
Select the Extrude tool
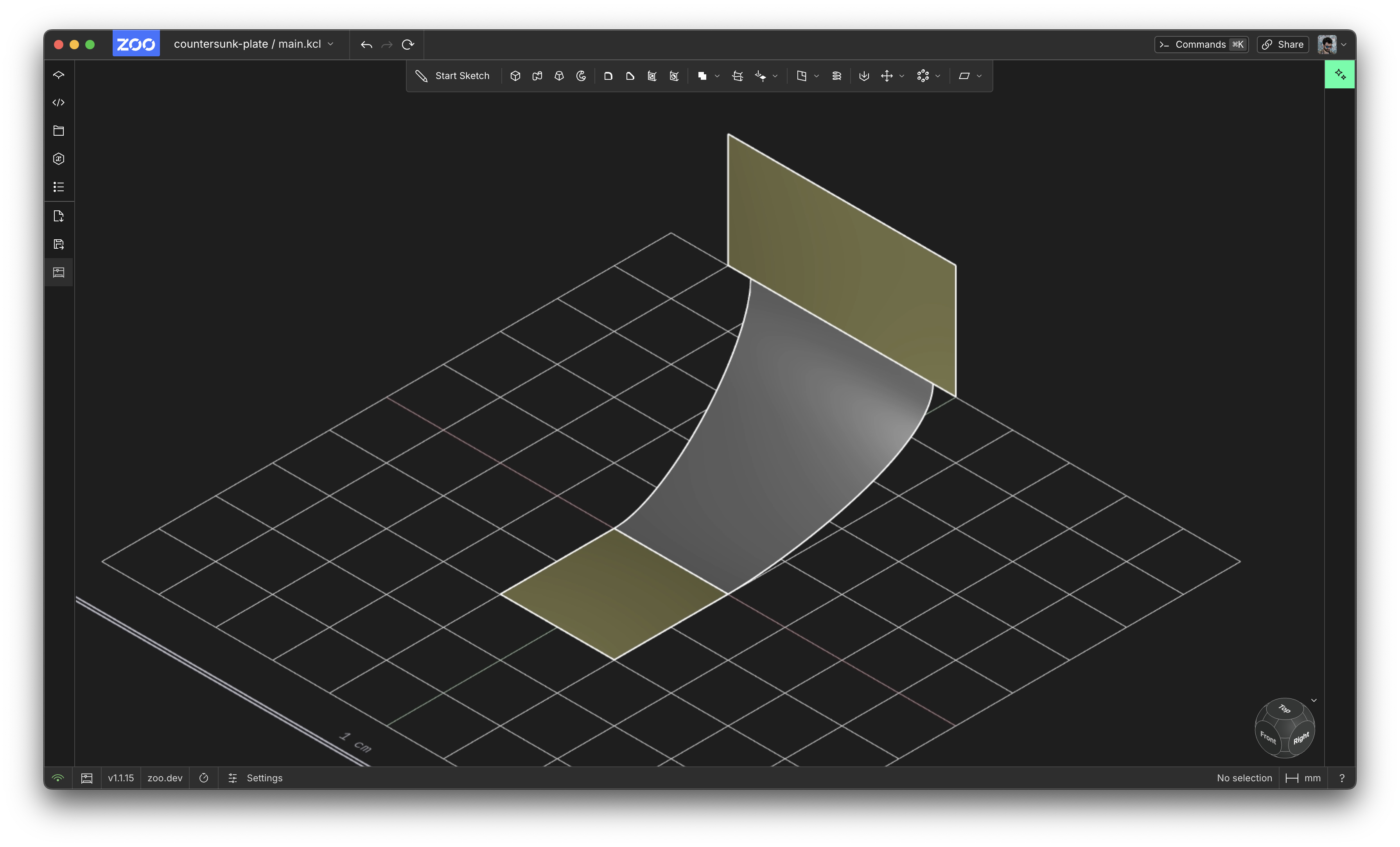point(515,75)
